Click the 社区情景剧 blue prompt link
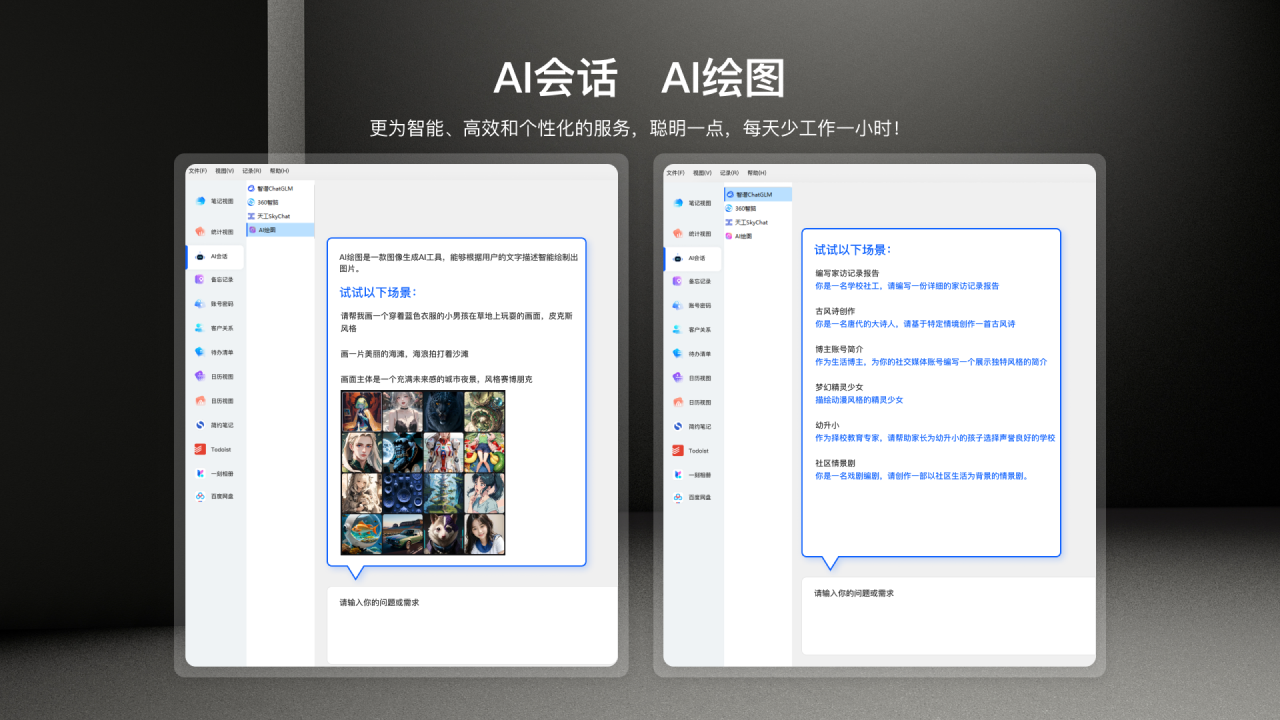 (x=921, y=476)
